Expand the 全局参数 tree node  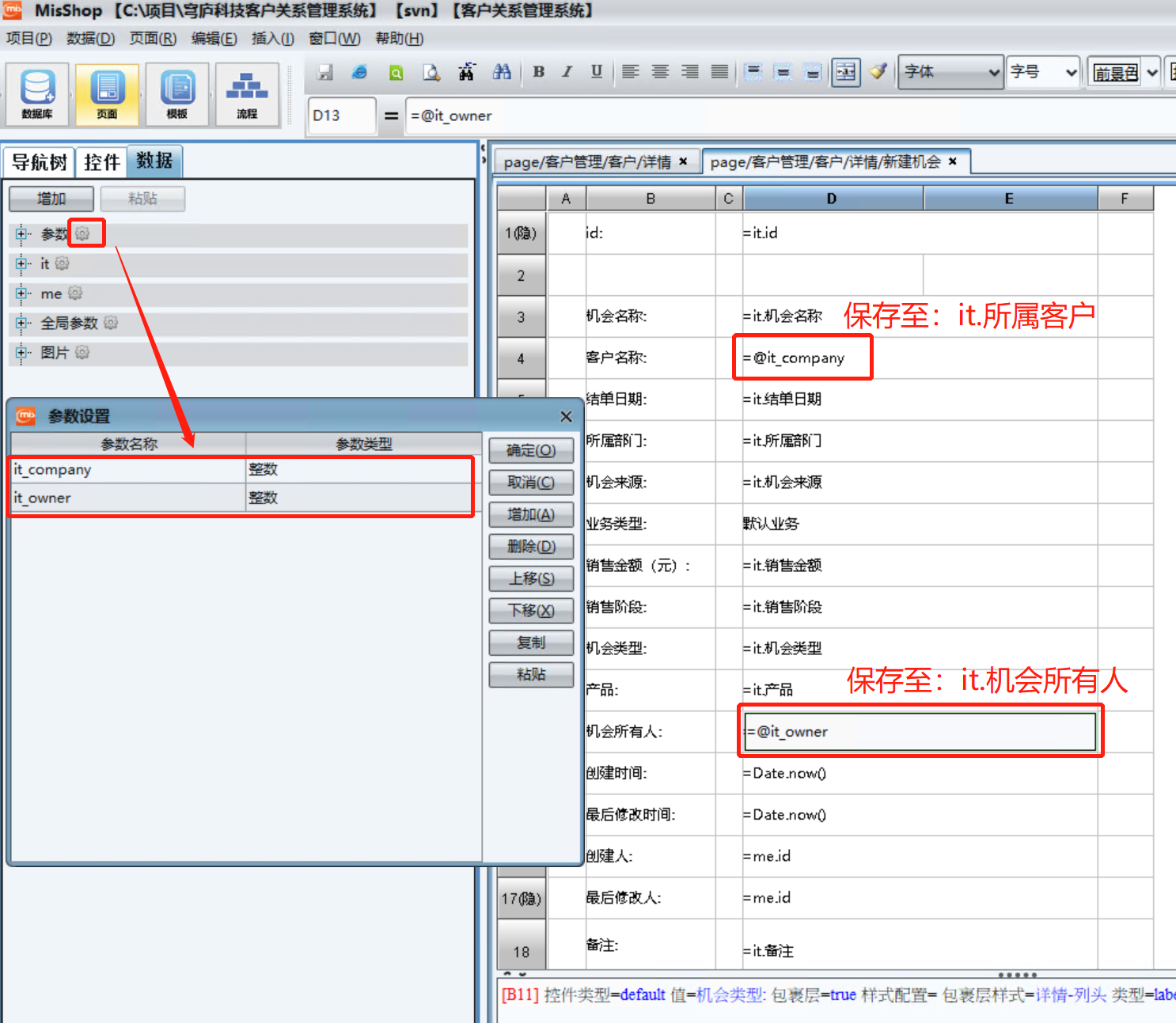(21, 323)
